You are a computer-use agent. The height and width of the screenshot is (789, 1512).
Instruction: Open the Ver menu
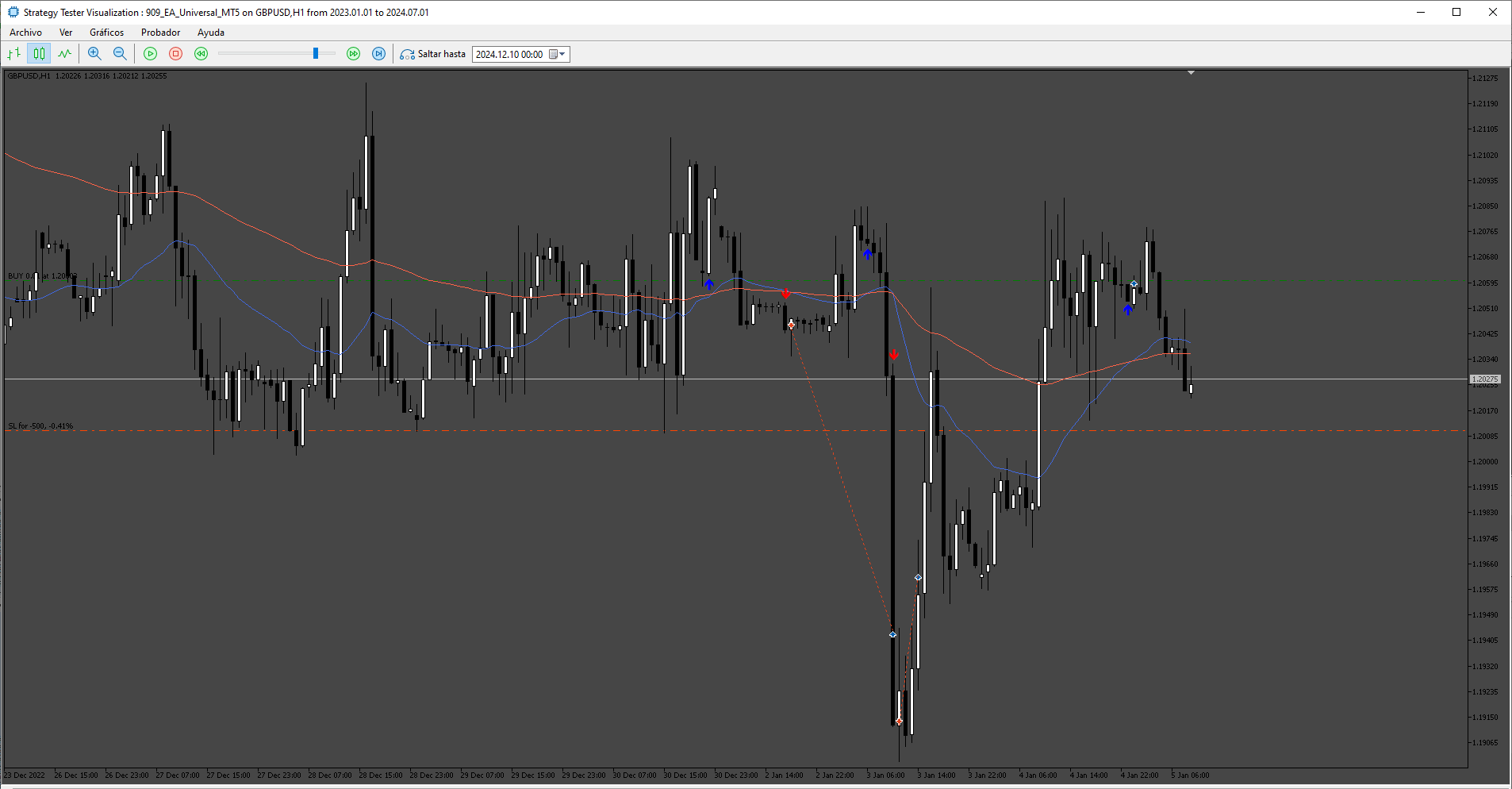click(x=66, y=33)
